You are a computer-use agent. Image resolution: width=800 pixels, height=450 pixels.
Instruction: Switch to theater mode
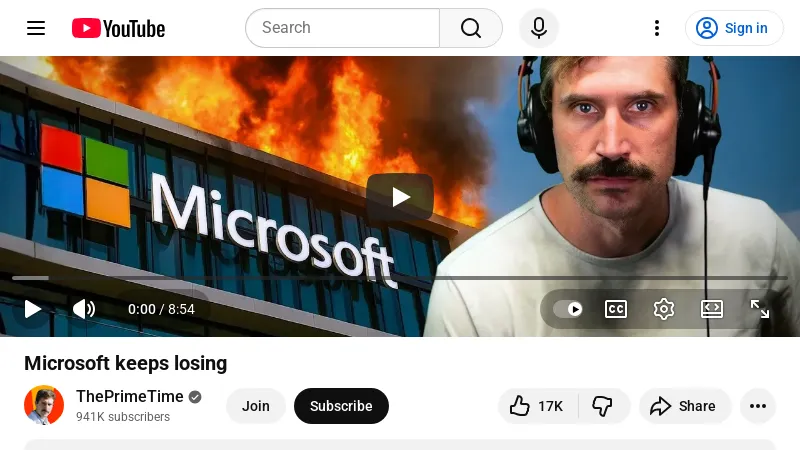click(712, 309)
